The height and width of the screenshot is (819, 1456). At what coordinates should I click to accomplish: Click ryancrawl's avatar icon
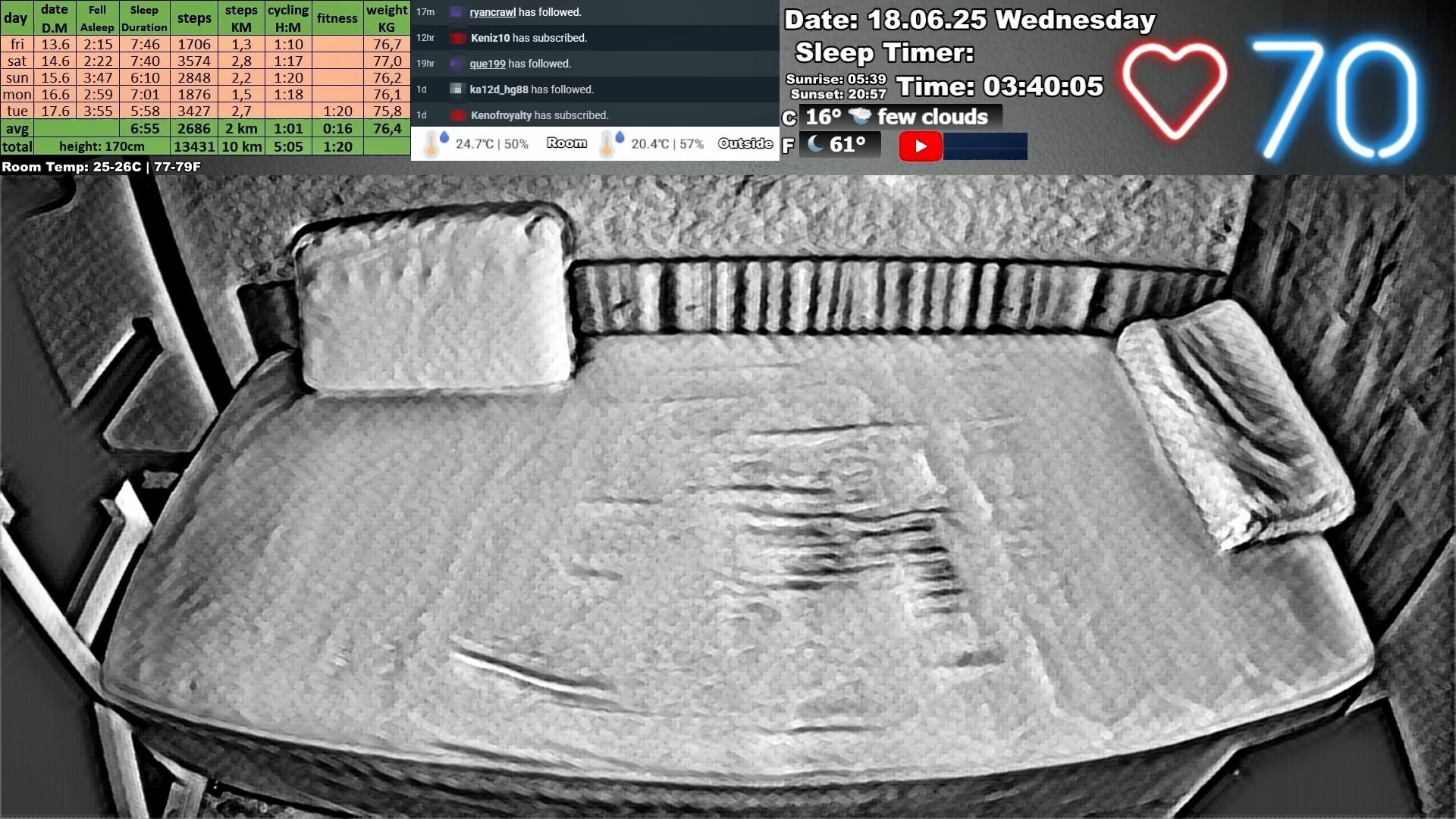coord(456,12)
